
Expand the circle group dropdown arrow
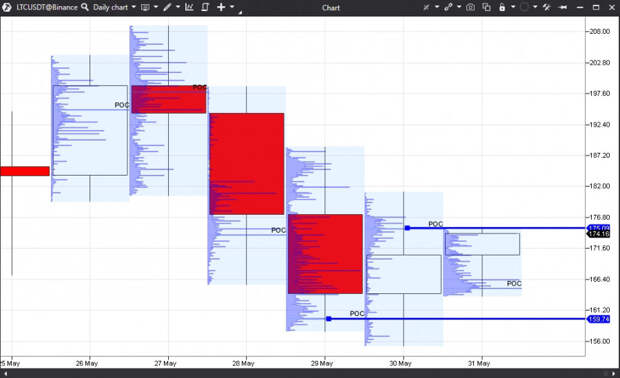point(535,7)
